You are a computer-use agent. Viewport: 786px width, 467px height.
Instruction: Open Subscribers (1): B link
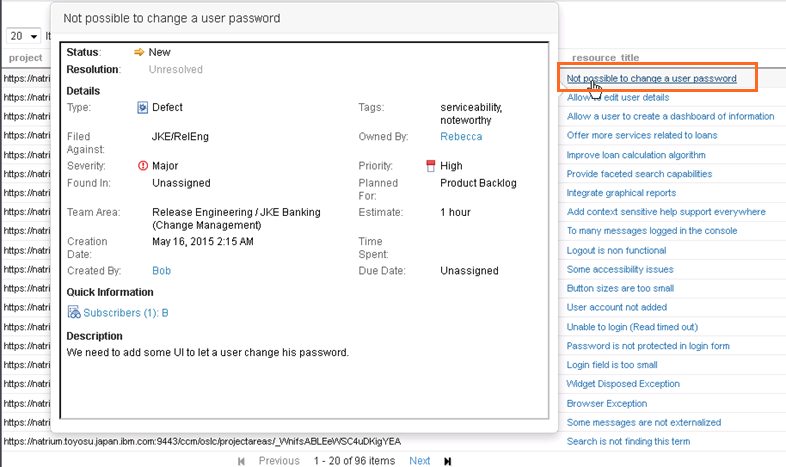125,313
